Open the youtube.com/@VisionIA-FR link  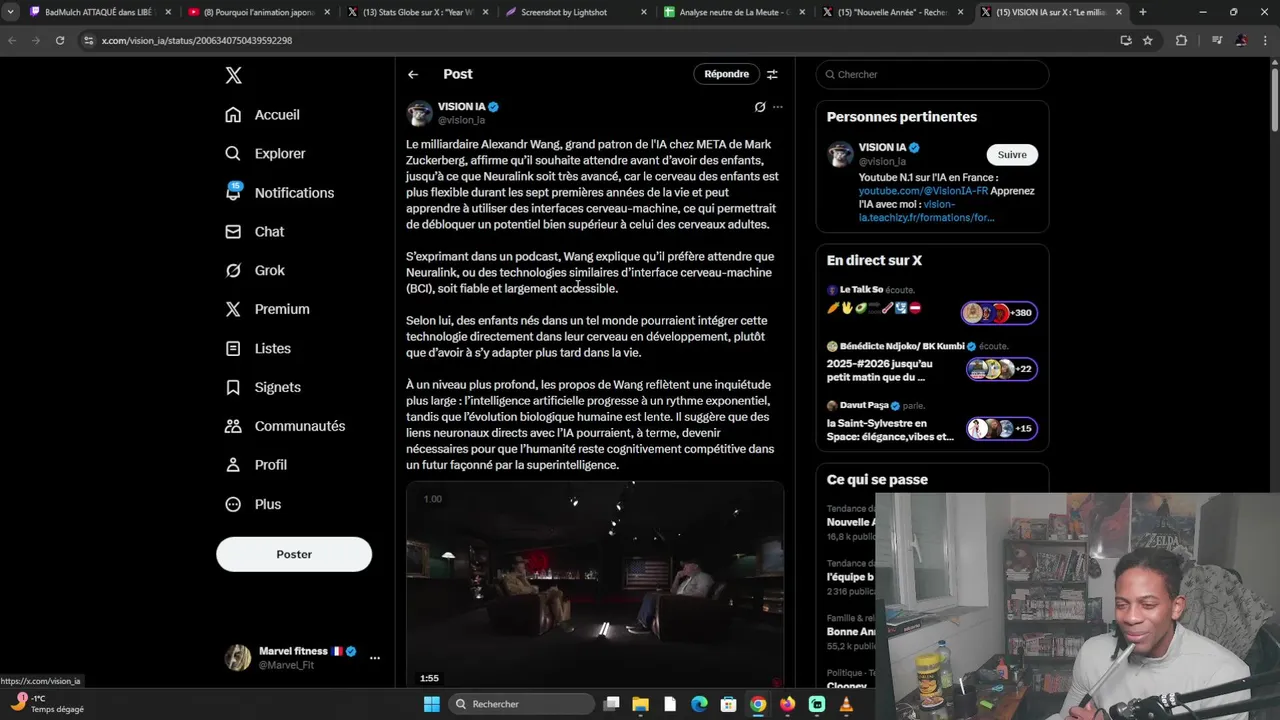[x=923, y=191]
